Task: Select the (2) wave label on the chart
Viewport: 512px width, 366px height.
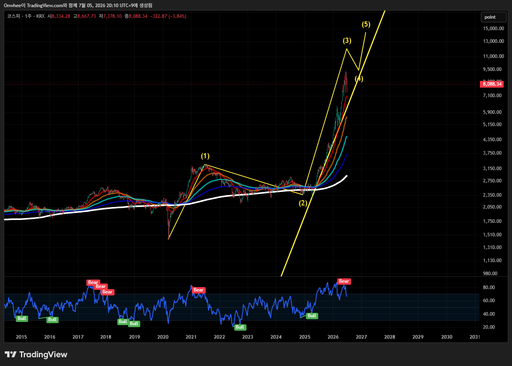Action: point(303,203)
